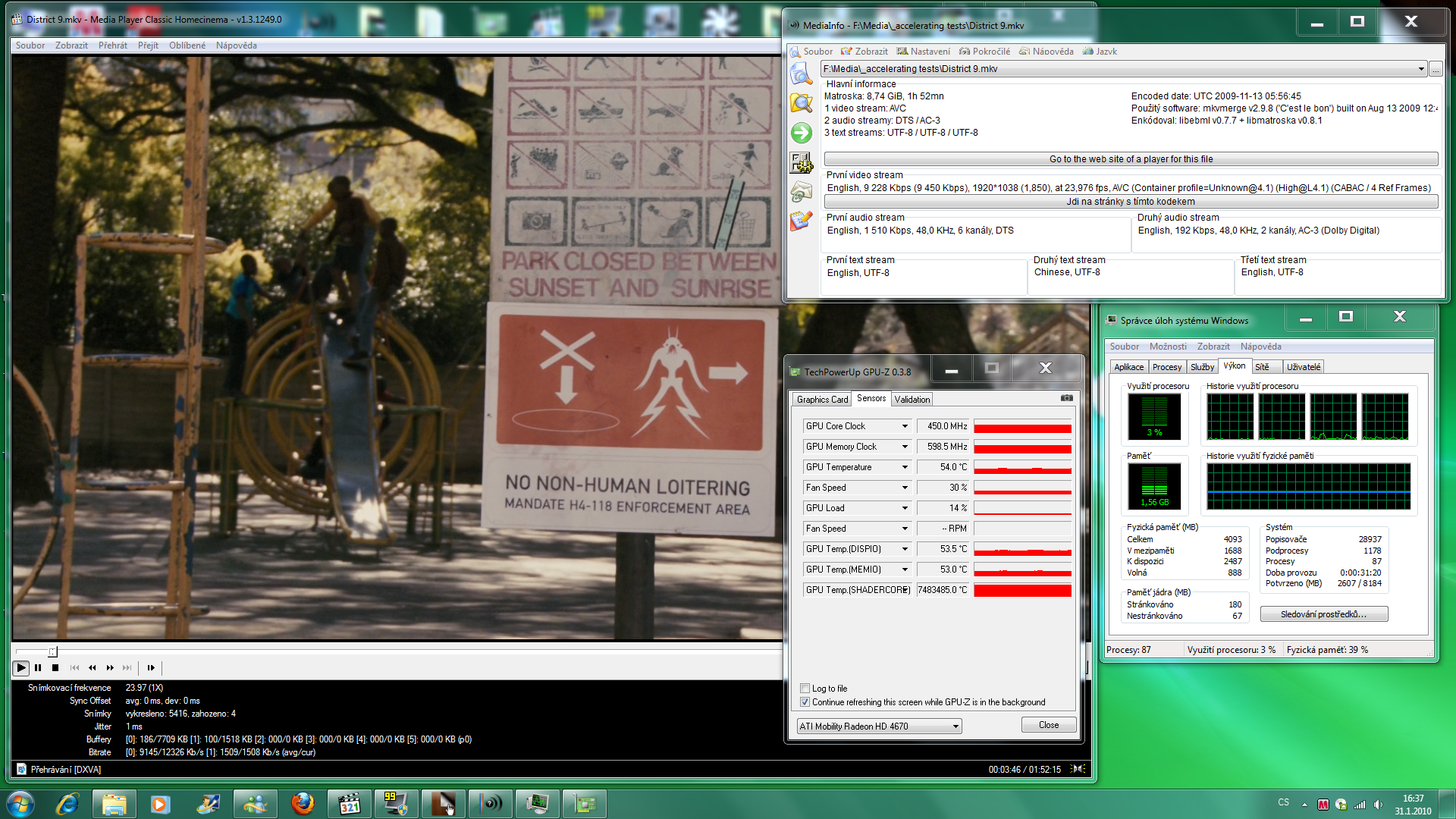1456x819 pixels.
Task: Open MediaInfo file path dropdown
Action: pyautogui.click(x=1421, y=69)
